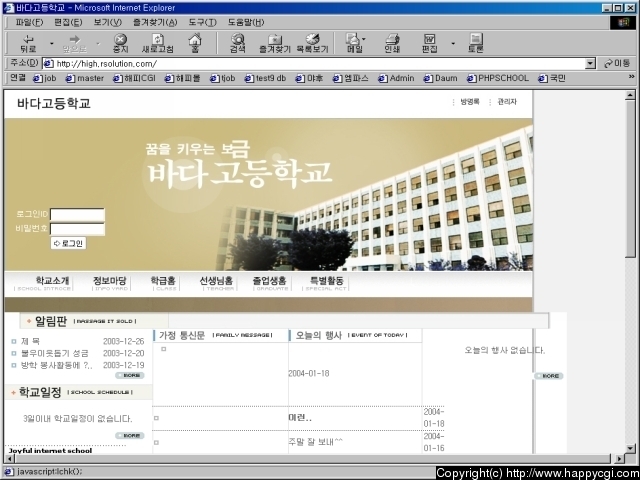Open the 관리자 admin link

pyautogui.click(x=507, y=102)
